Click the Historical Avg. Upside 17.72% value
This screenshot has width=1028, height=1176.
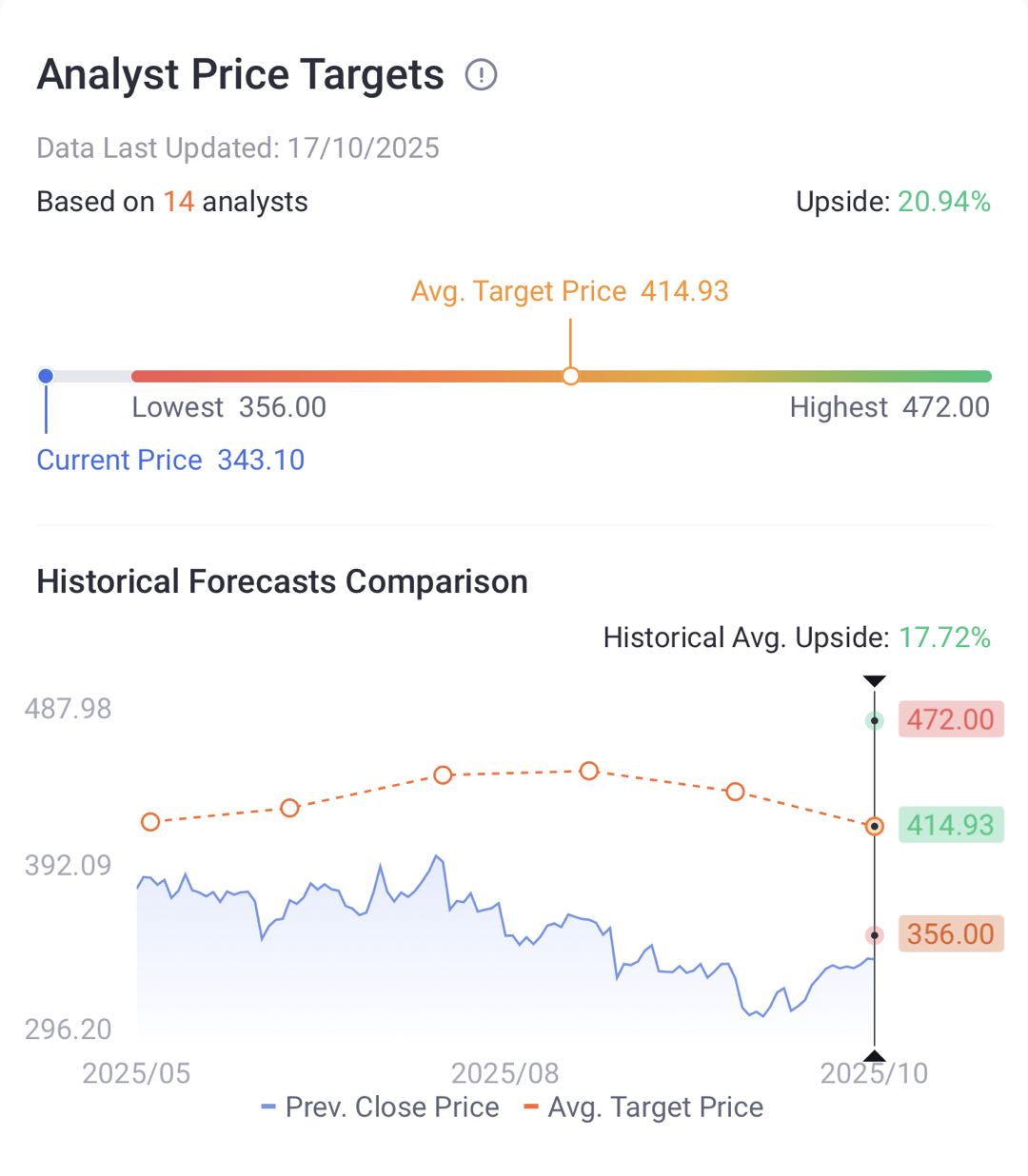coord(944,637)
